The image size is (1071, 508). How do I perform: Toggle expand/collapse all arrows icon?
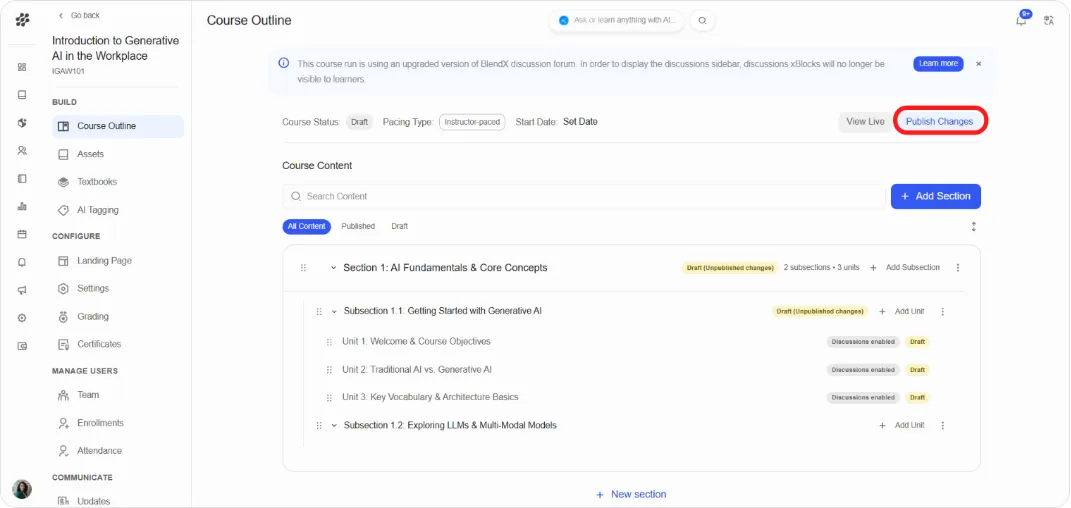point(974,226)
